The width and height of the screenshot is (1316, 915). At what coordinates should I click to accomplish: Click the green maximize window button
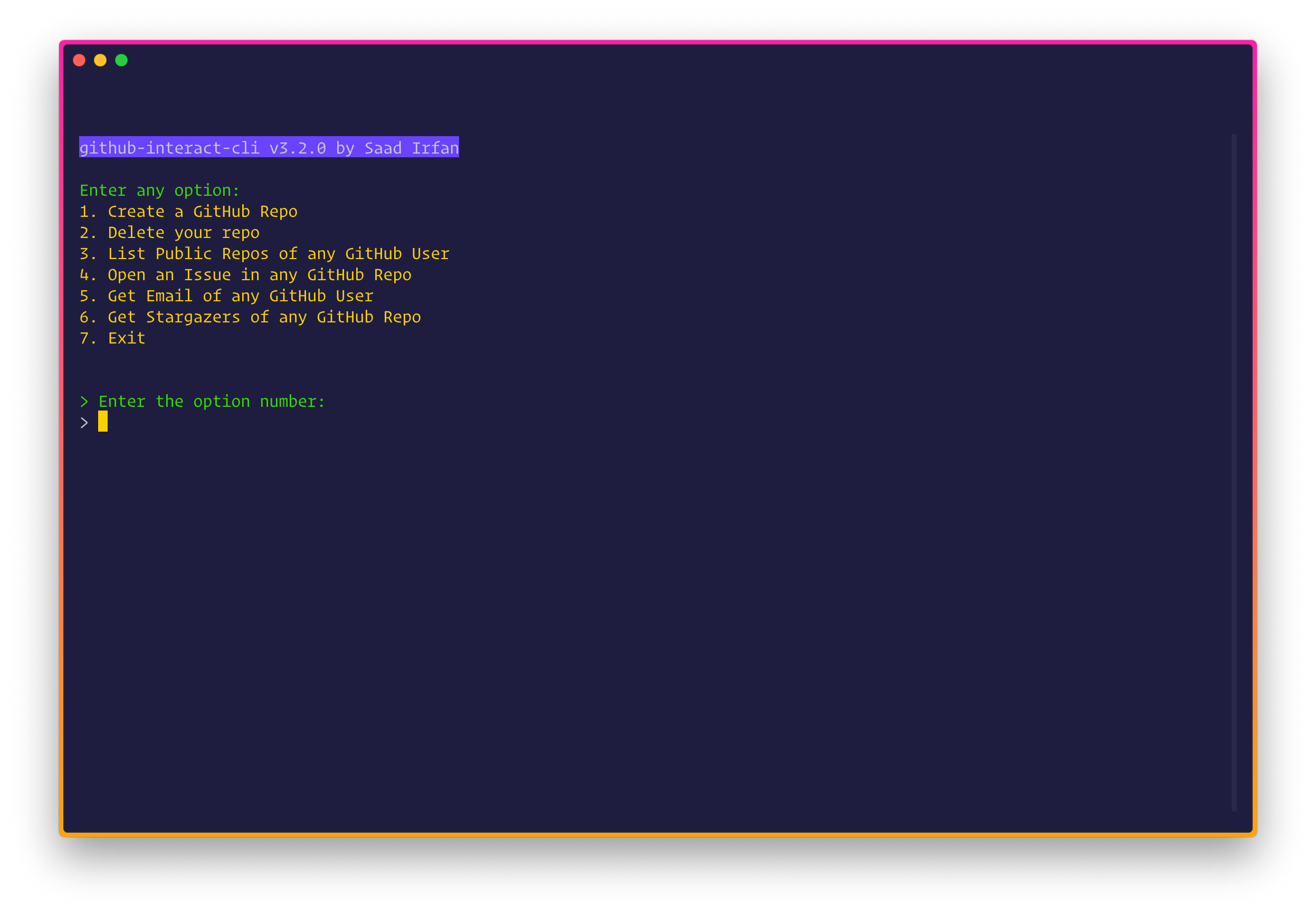(121, 60)
